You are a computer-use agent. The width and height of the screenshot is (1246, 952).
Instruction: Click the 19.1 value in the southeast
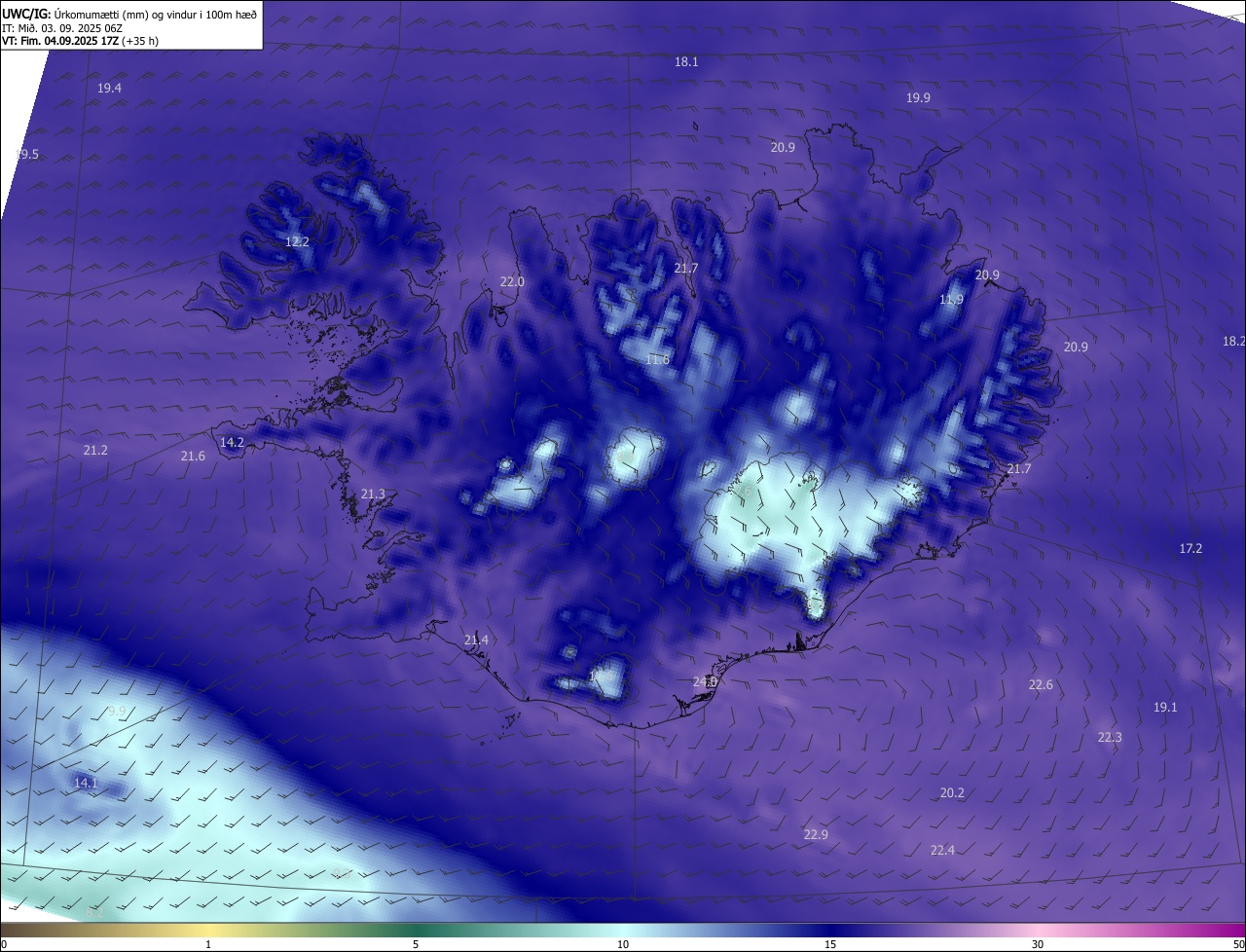(1165, 708)
